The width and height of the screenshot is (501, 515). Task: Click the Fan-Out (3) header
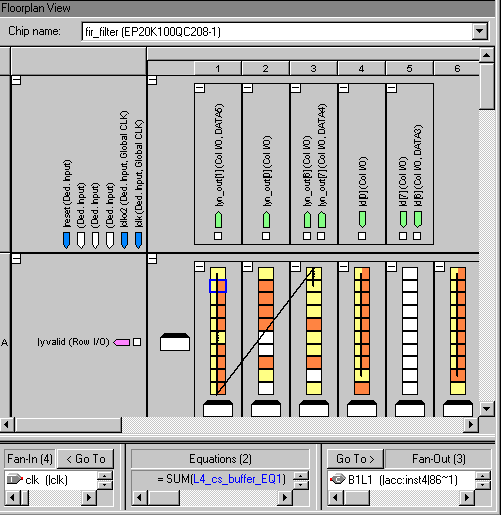(x=439, y=459)
